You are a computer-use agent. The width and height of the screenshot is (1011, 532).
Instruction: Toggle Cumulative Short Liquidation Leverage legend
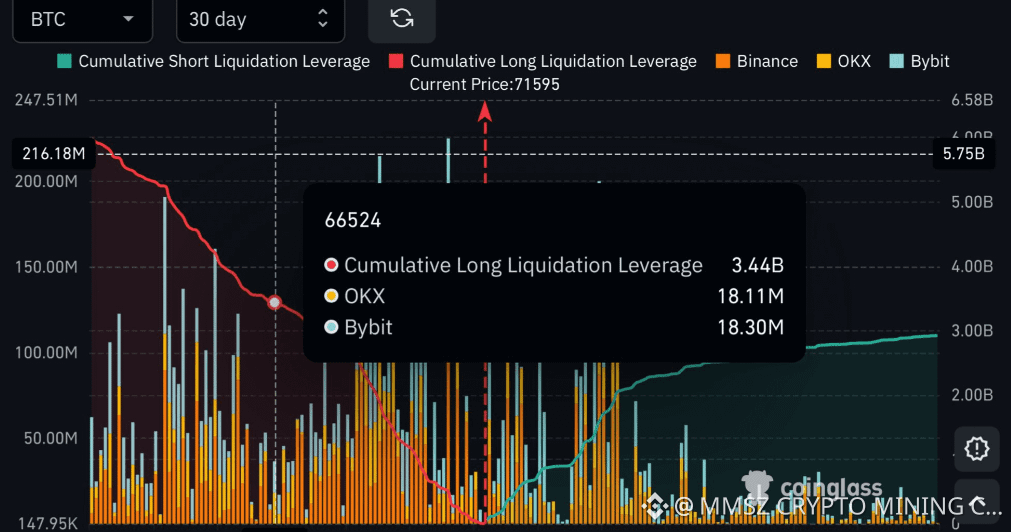click(x=213, y=61)
